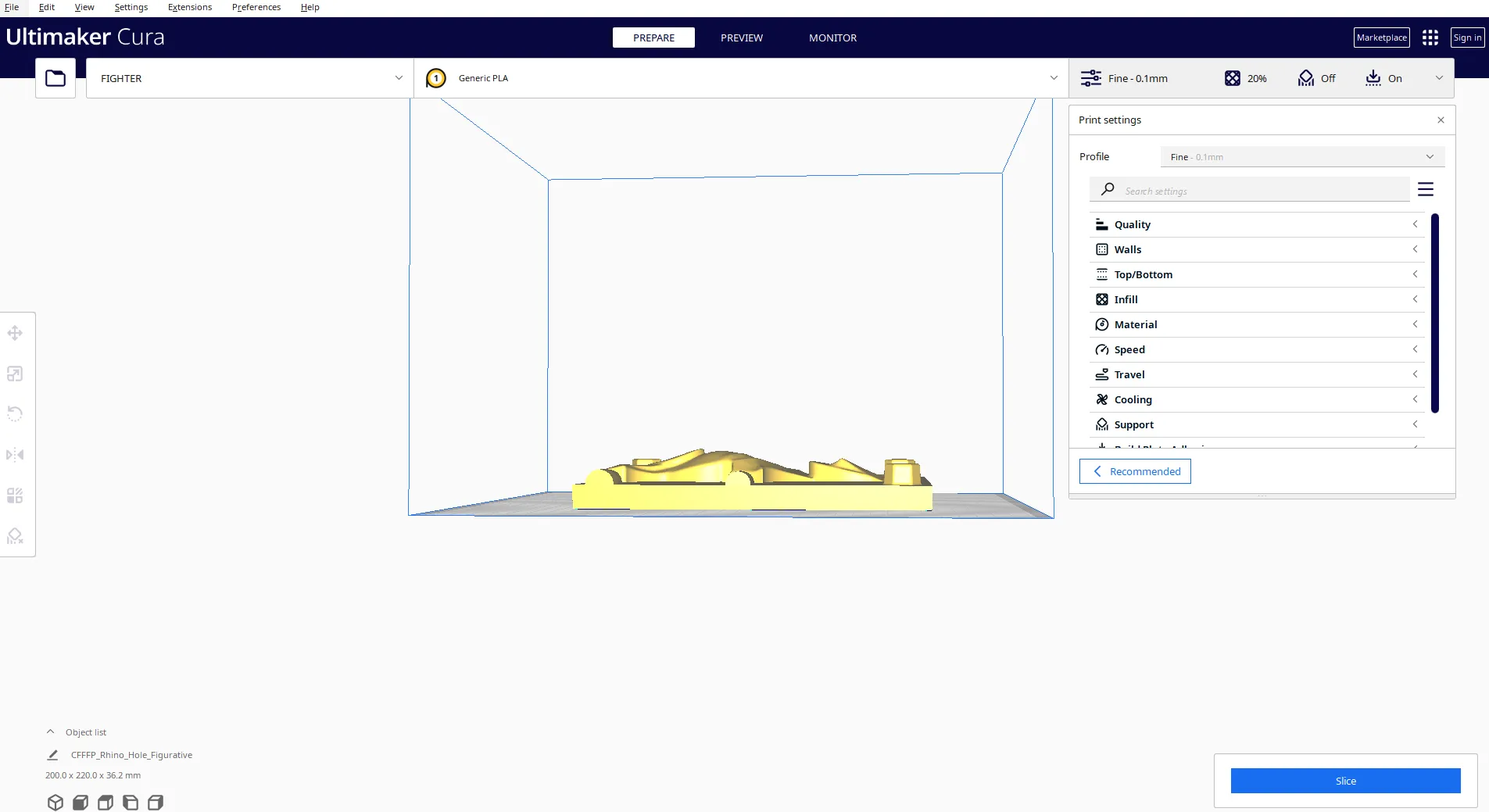
Task: Switch to left side view icon
Action: point(130,803)
